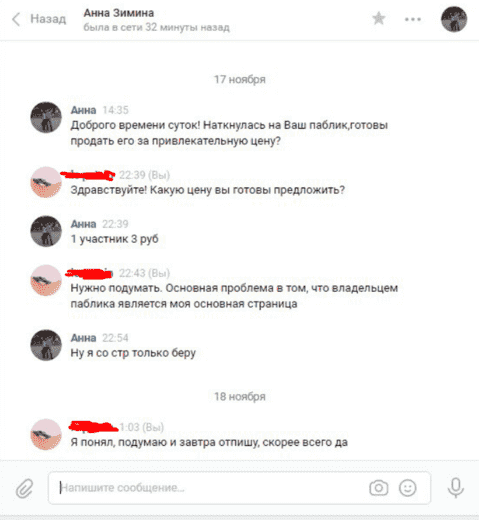The image size is (479, 520).
Task: Open Анна Зимина's avatar in the header
Action: tap(454, 19)
